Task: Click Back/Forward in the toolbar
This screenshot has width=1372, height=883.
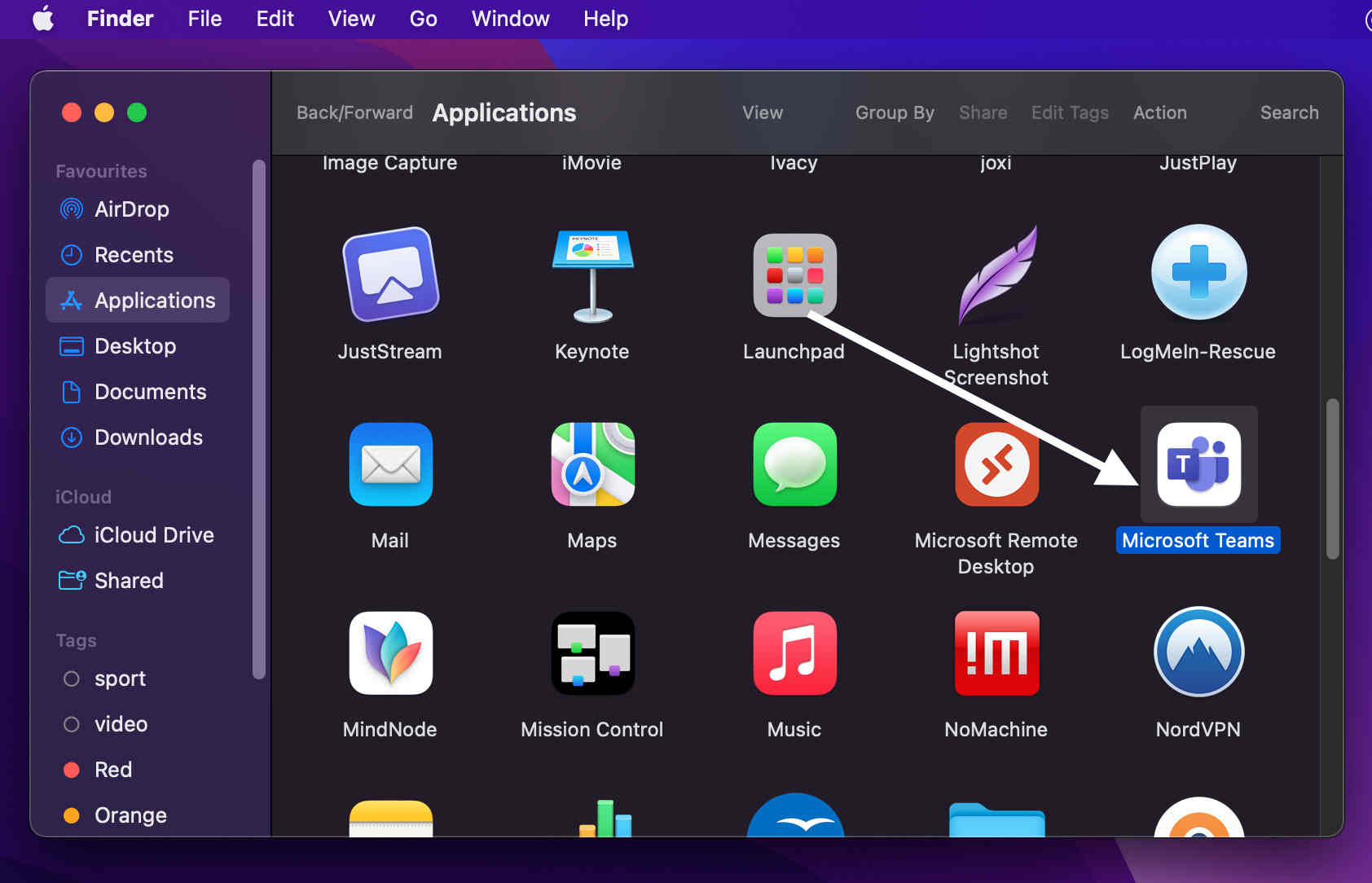Action: point(354,112)
